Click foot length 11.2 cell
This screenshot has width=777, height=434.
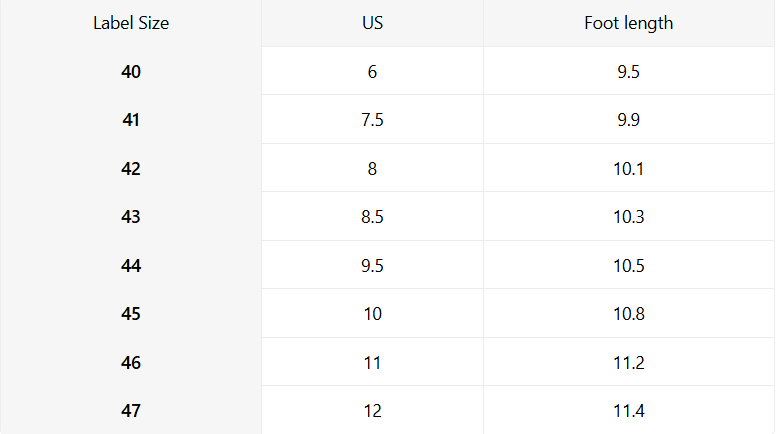[x=628, y=363]
